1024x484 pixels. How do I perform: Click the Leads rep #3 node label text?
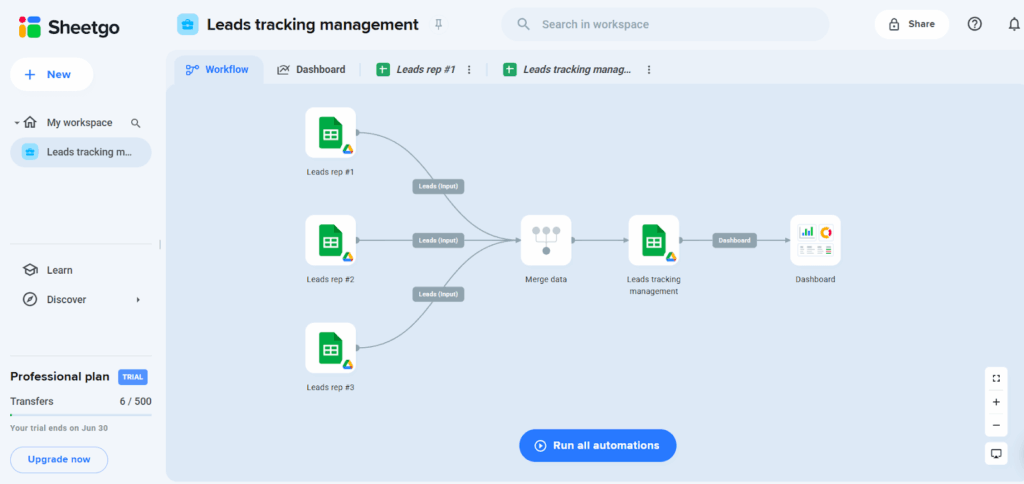tap(330, 387)
